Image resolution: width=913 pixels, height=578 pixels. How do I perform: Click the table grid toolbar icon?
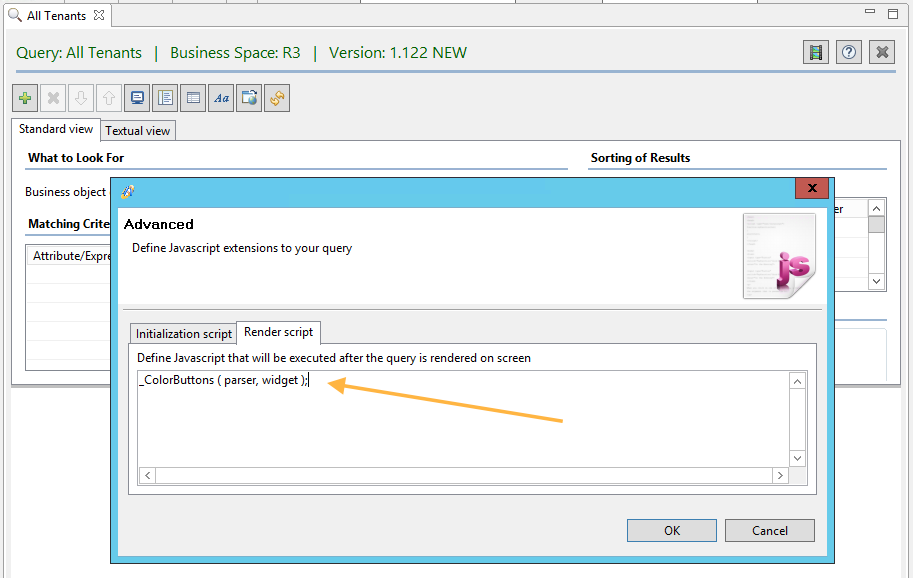tap(193, 98)
